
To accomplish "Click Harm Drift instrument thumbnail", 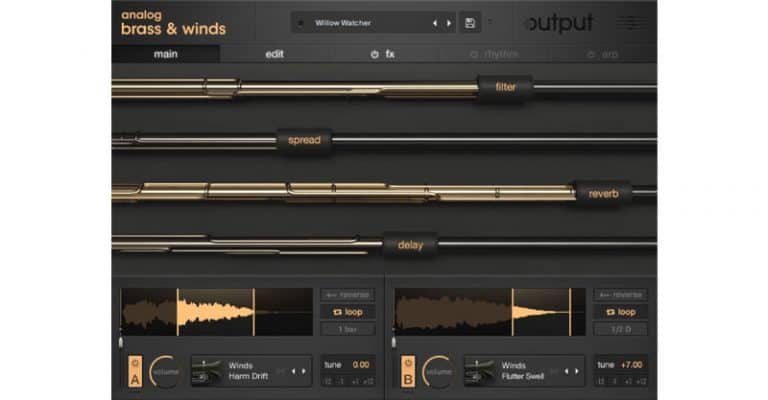I will [x=208, y=372].
